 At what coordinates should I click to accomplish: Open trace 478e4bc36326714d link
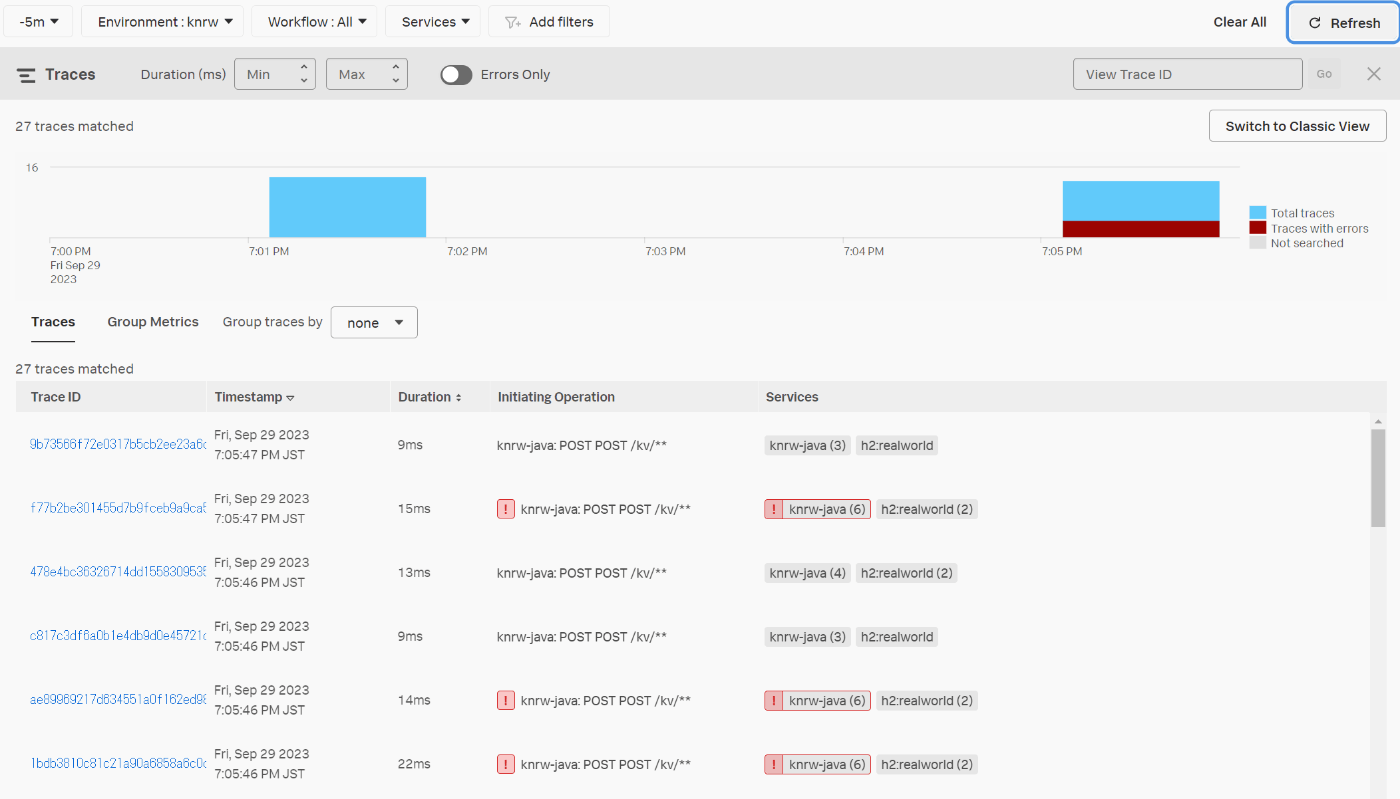(118, 573)
